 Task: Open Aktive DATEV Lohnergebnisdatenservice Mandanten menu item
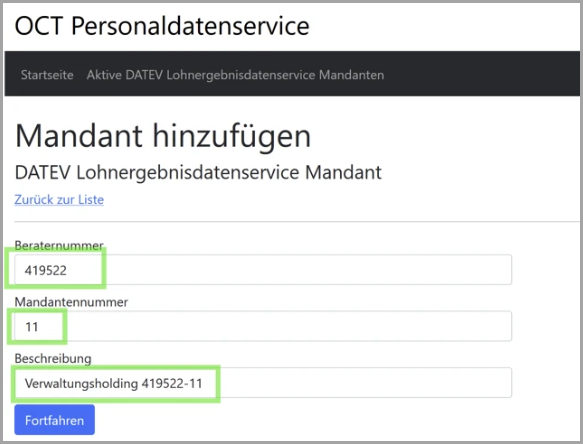235,75
